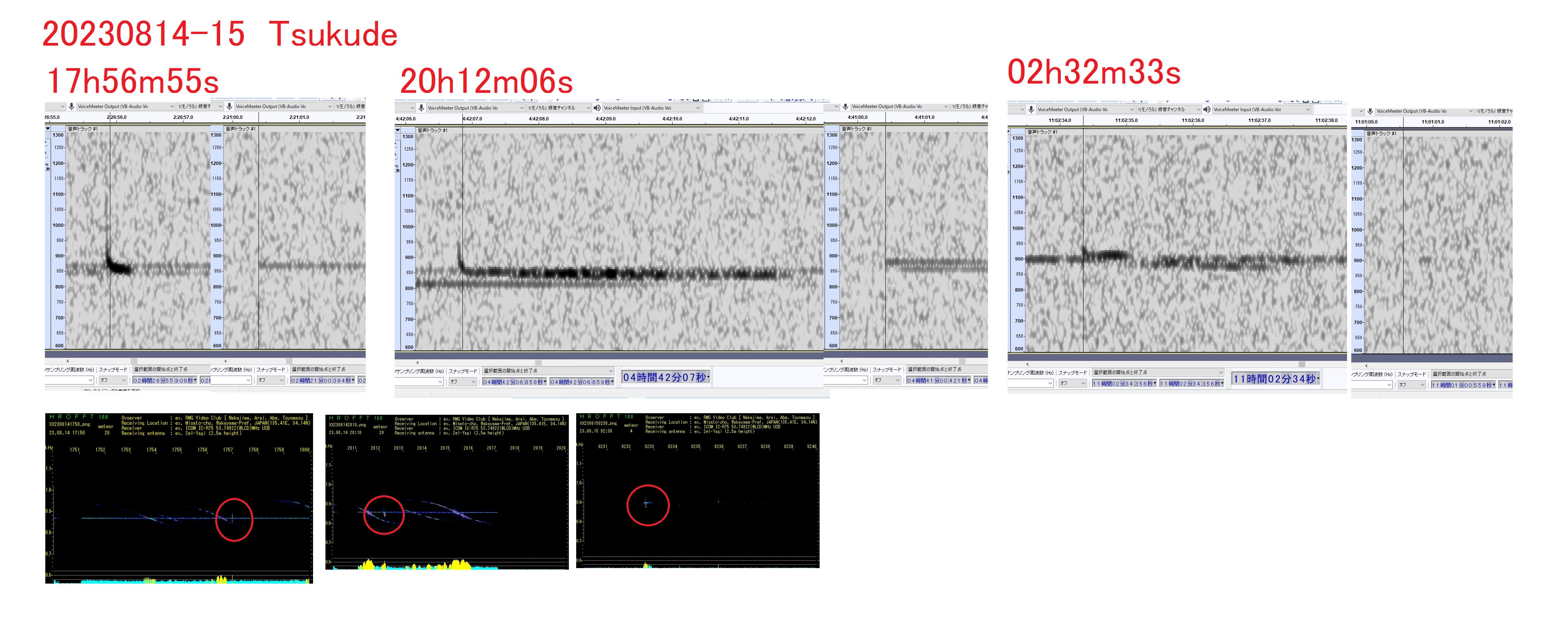The image size is (1568, 632).
Task: Click HROFFT thumbnail labeled 23.08.15 02:30
Action: (x=698, y=490)
